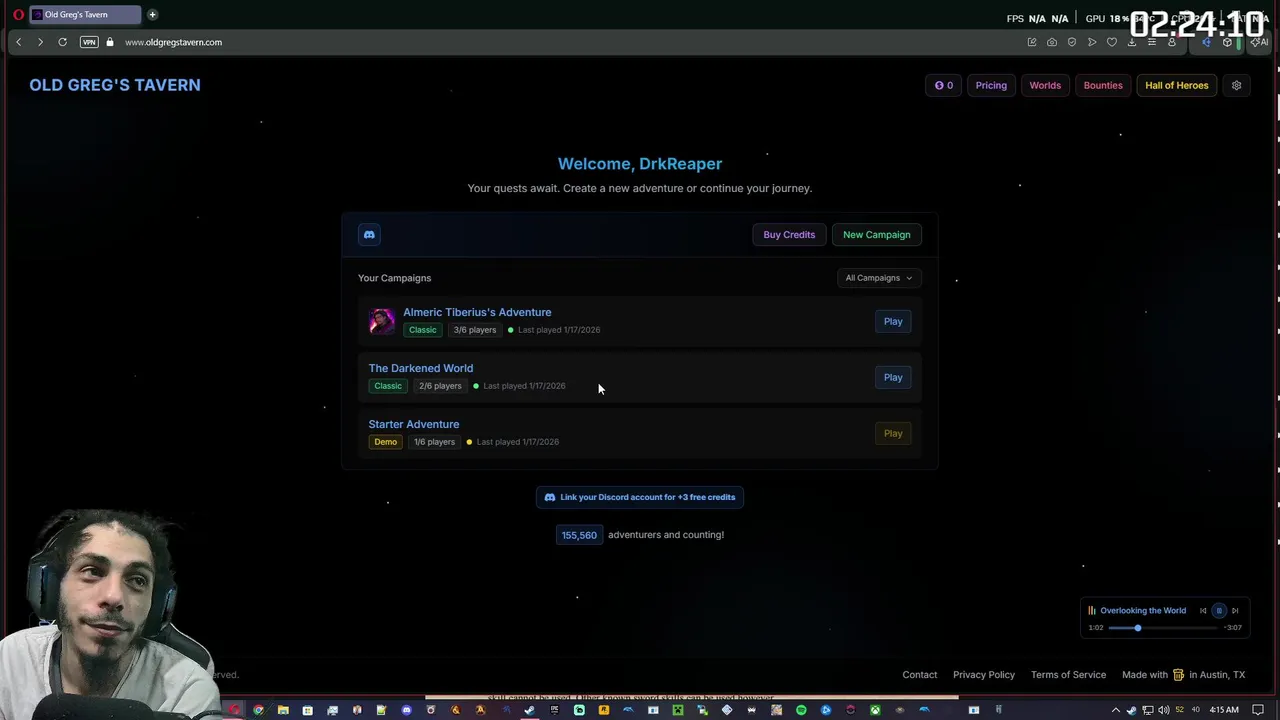Open the Bounties page
The height and width of the screenshot is (720, 1280).
click(1103, 85)
